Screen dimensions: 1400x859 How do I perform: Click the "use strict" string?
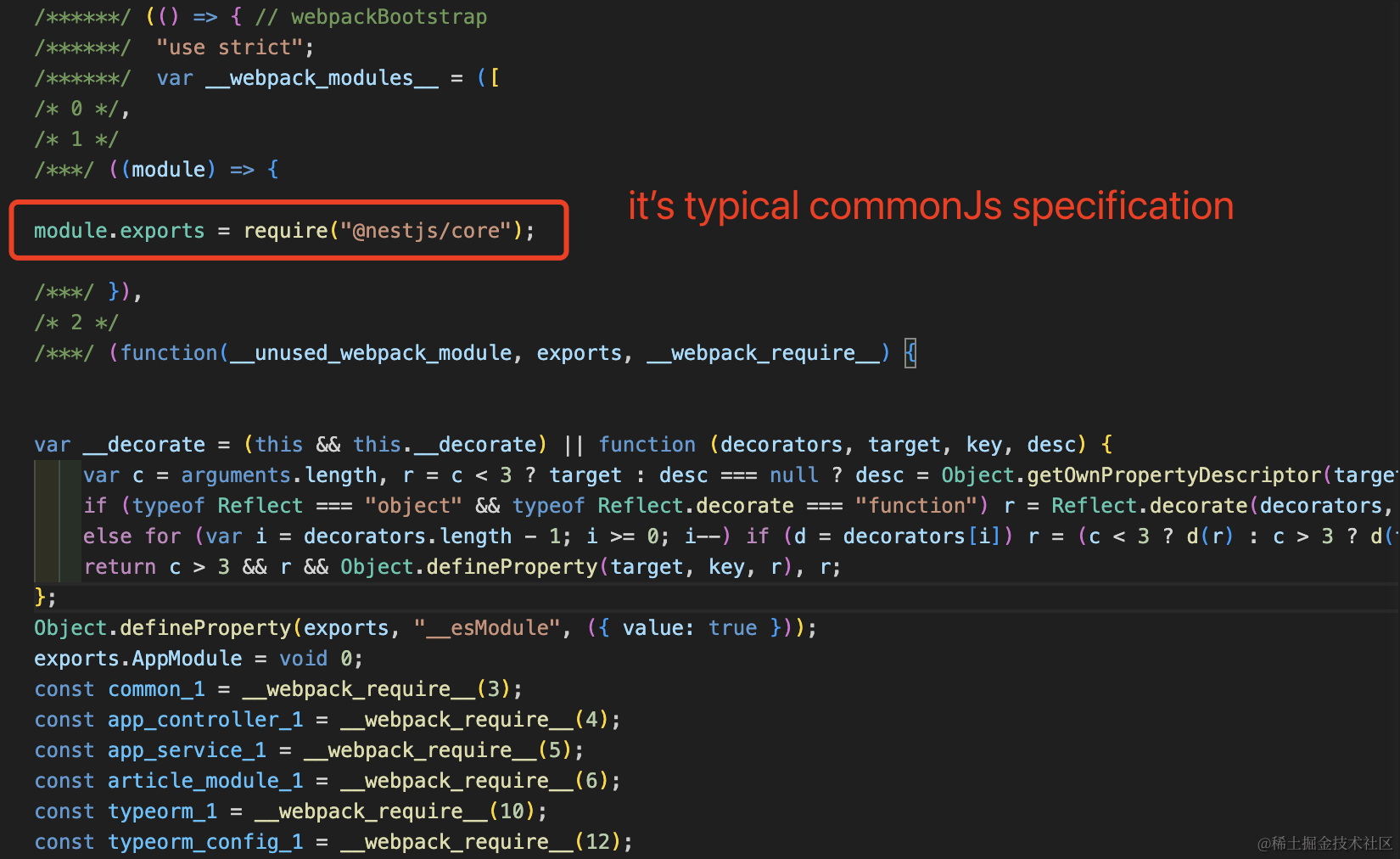[229, 48]
